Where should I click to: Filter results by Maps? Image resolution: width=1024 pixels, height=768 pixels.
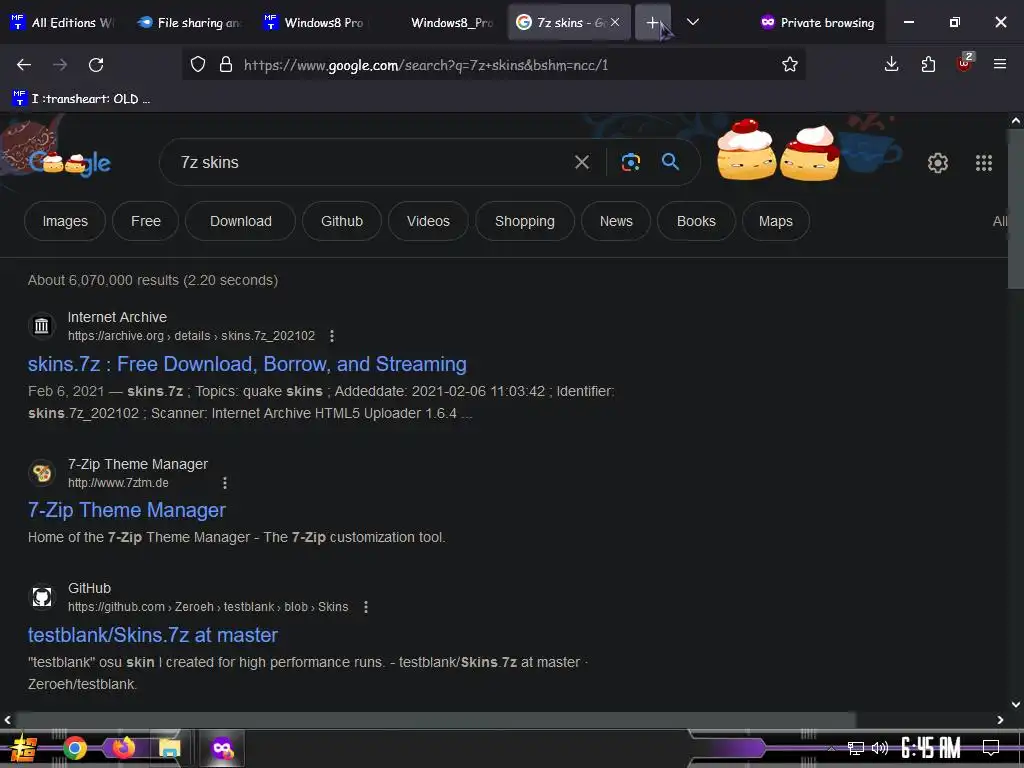776,221
